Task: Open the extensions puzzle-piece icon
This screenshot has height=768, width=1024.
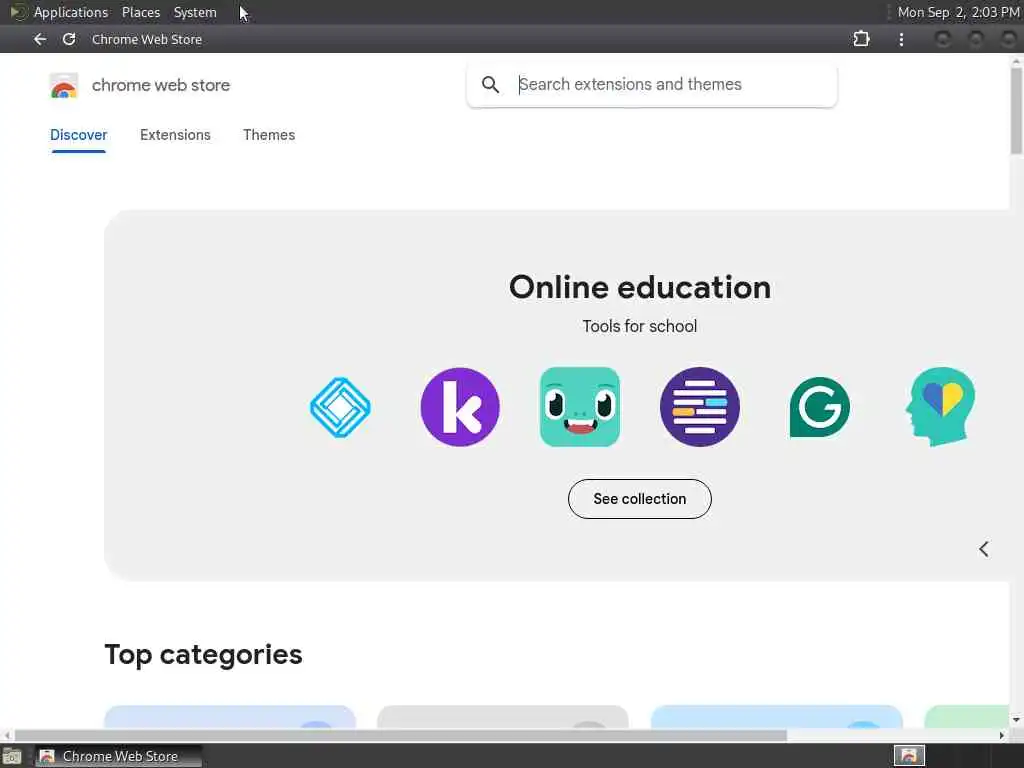Action: [x=861, y=39]
